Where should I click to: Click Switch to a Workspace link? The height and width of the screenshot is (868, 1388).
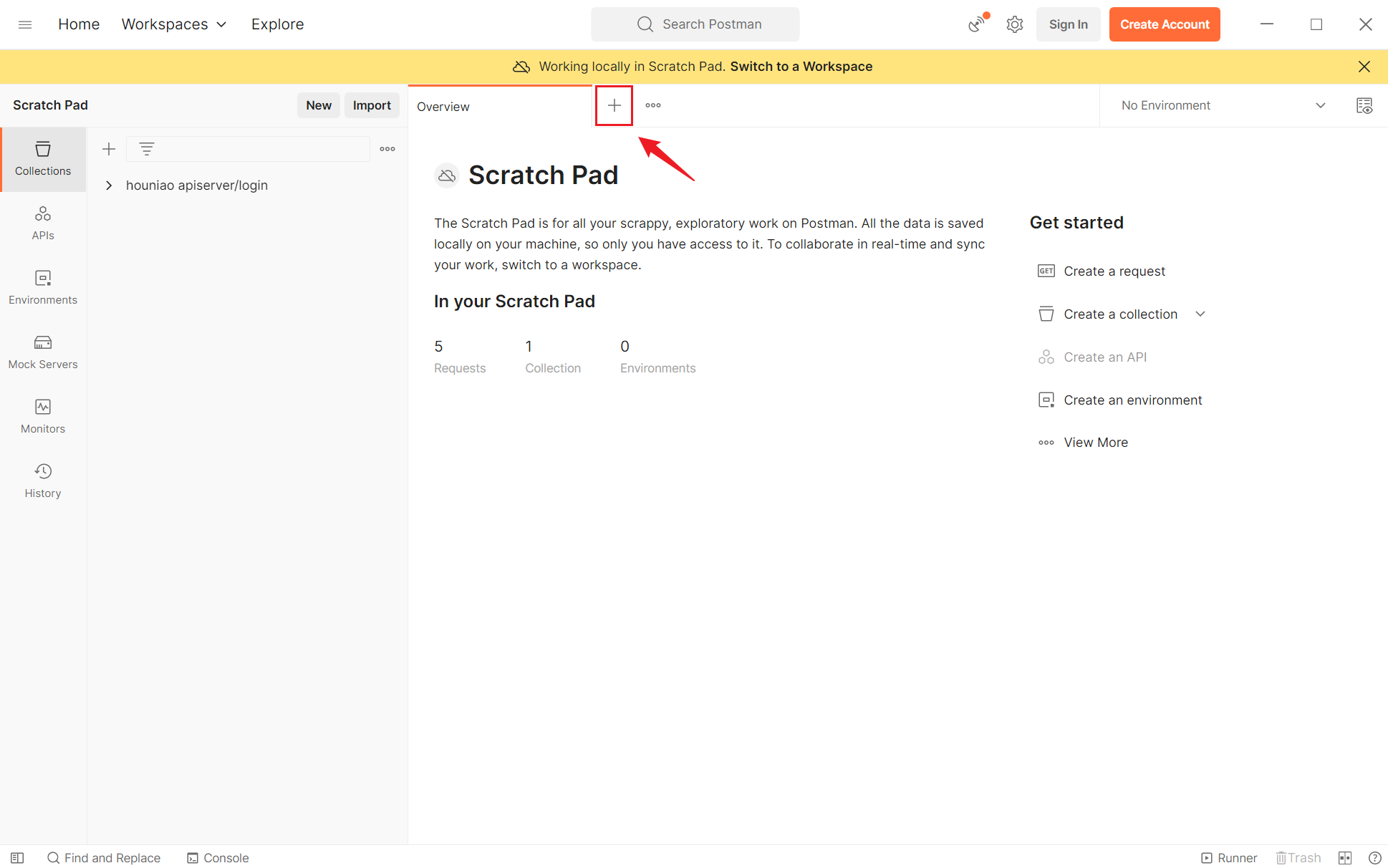tap(801, 67)
